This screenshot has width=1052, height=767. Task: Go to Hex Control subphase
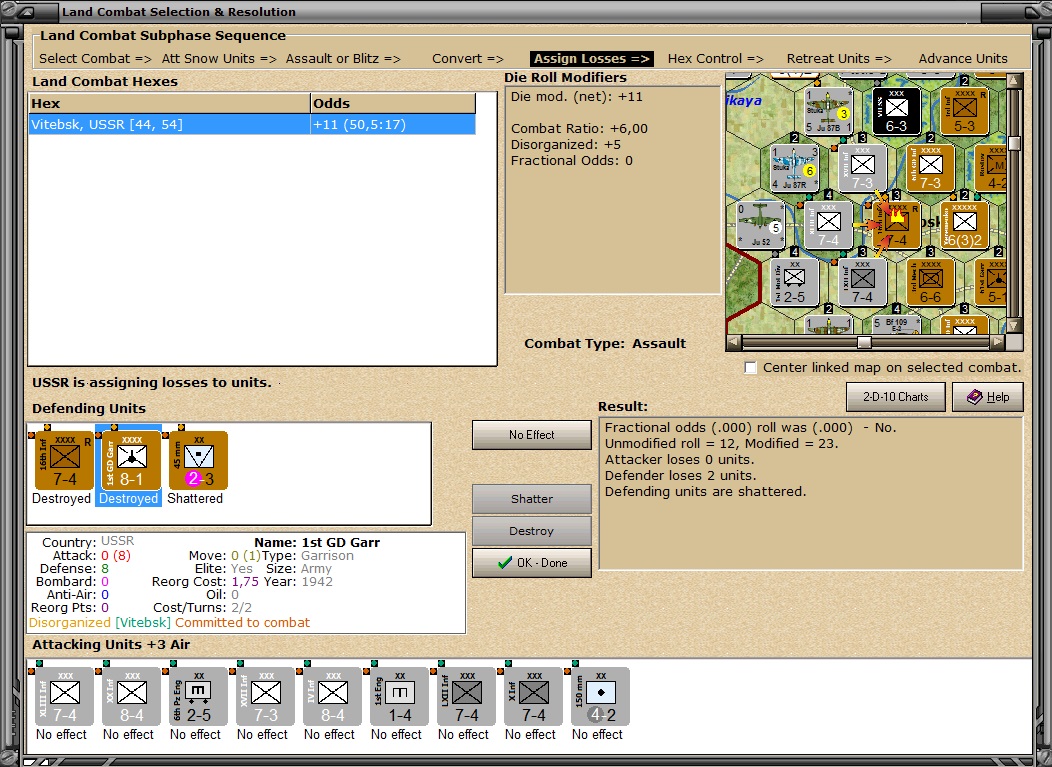click(715, 58)
